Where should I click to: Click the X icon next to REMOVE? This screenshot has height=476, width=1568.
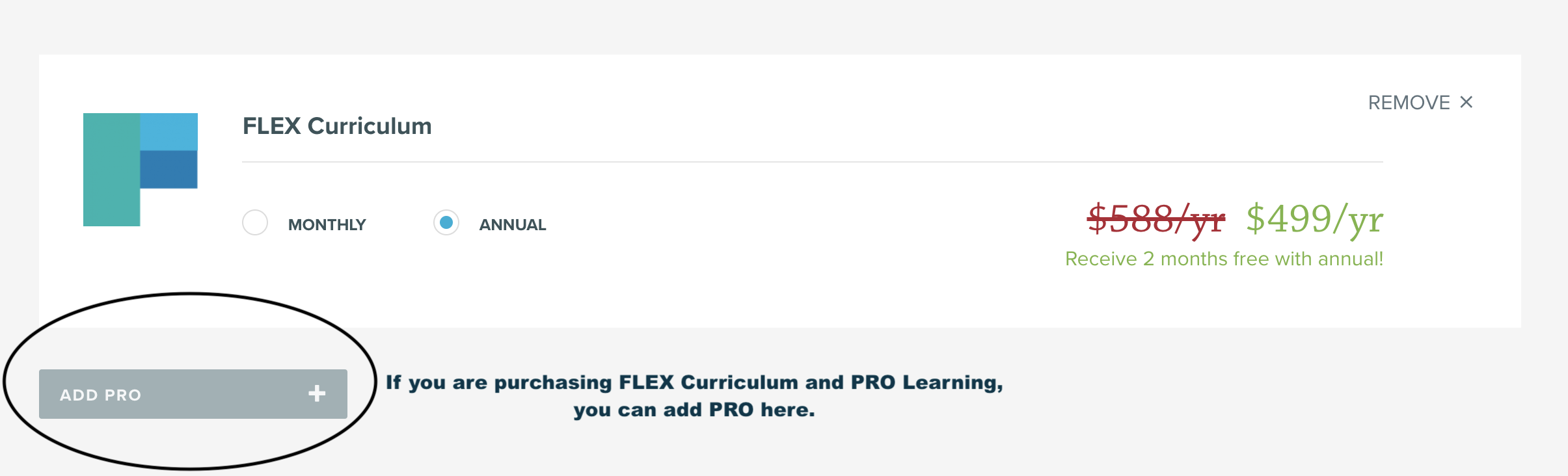1466,102
